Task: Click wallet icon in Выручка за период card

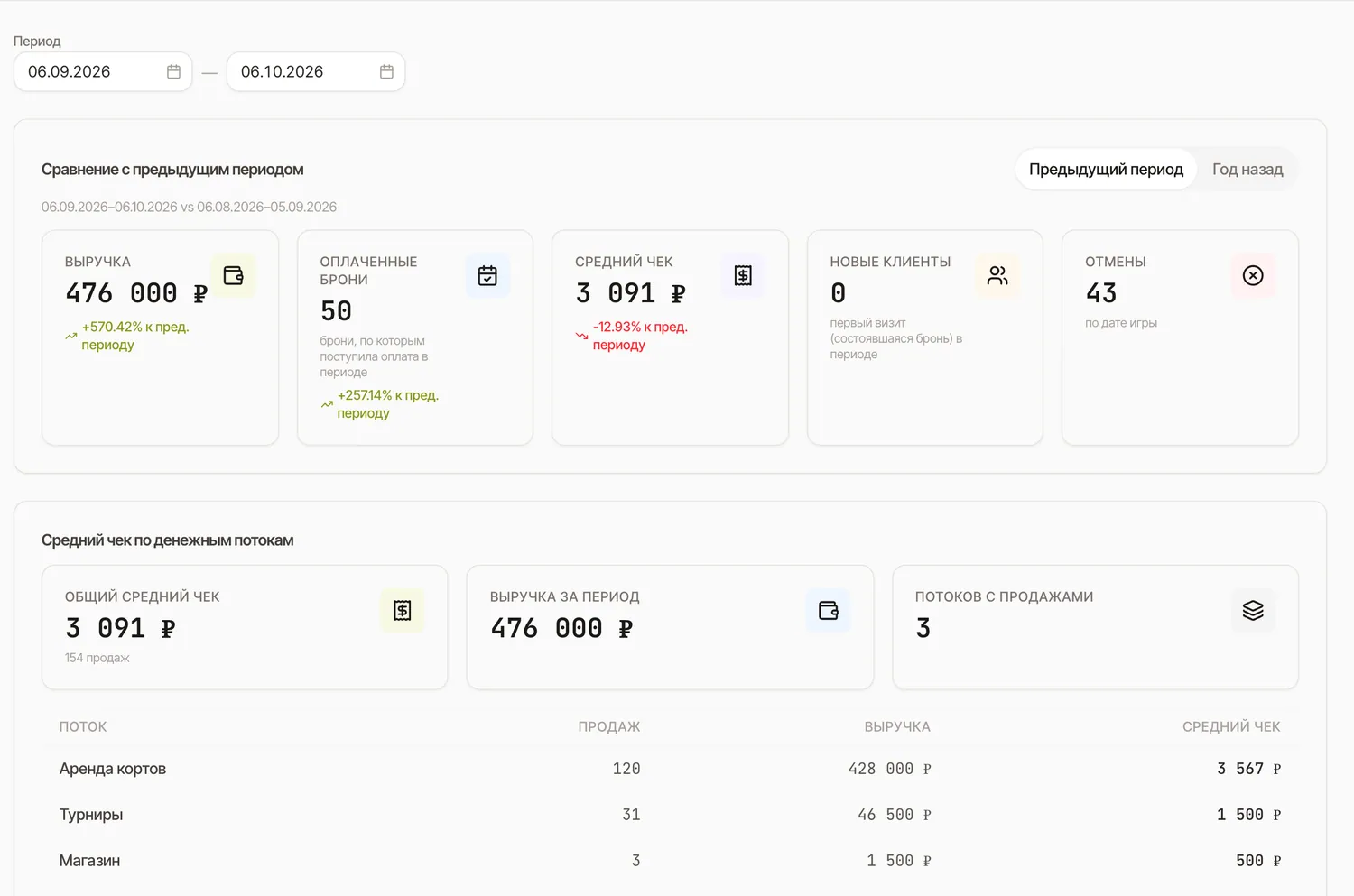Action: 829,611
